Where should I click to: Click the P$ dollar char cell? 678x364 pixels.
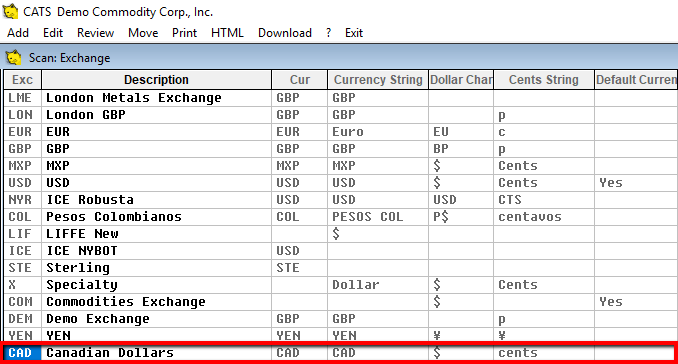(461, 217)
